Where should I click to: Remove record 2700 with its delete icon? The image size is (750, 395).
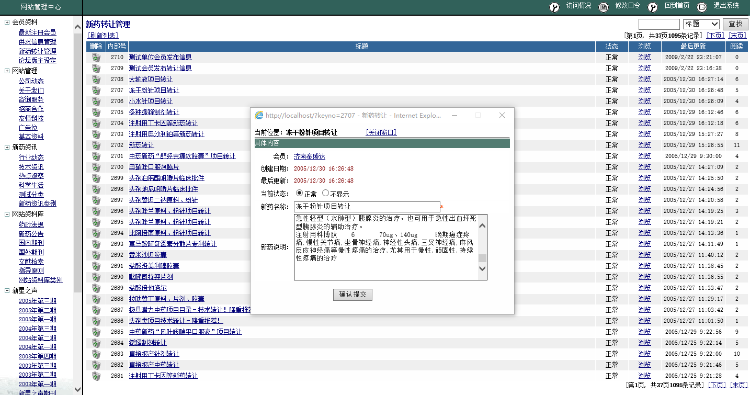[x=96, y=167]
